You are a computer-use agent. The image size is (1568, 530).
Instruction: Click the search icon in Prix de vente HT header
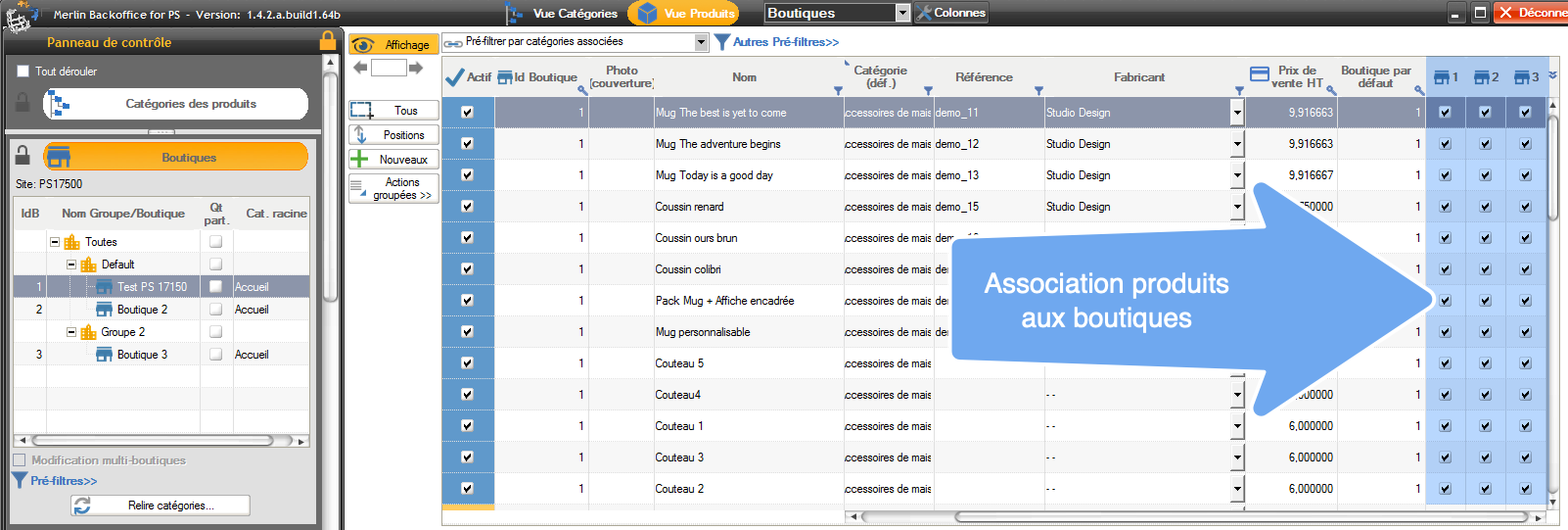[1331, 90]
